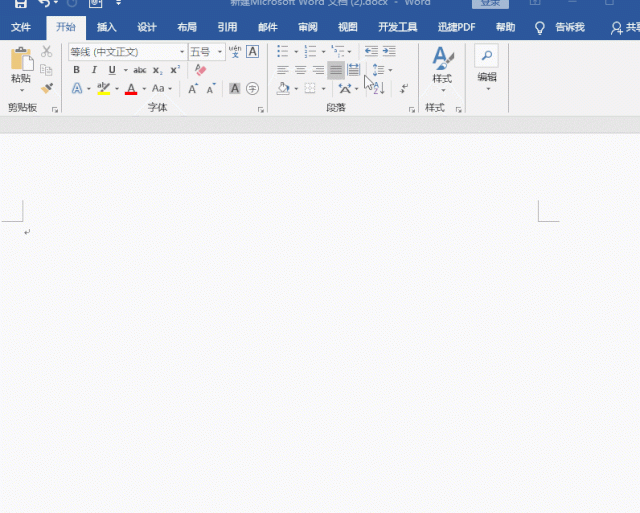This screenshot has width=640, height=513.
Task: Click the character border A icon
Action: click(253, 51)
